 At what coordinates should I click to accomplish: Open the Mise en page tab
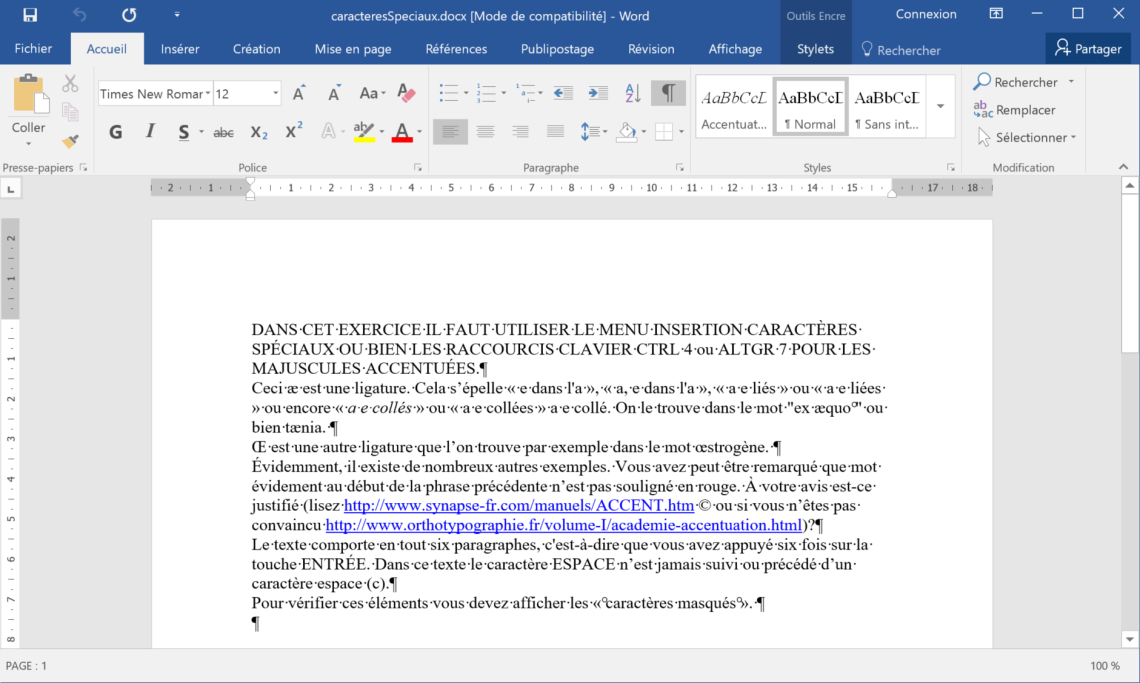tap(353, 49)
